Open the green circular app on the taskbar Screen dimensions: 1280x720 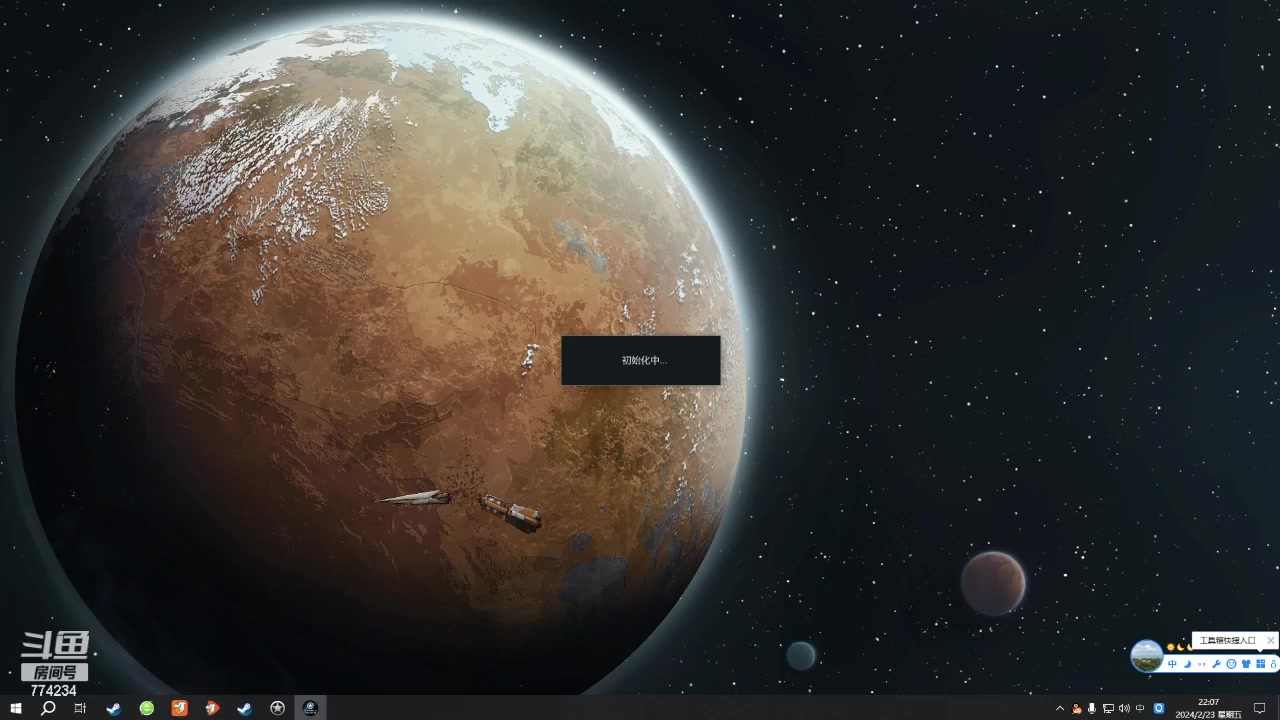[147, 708]
